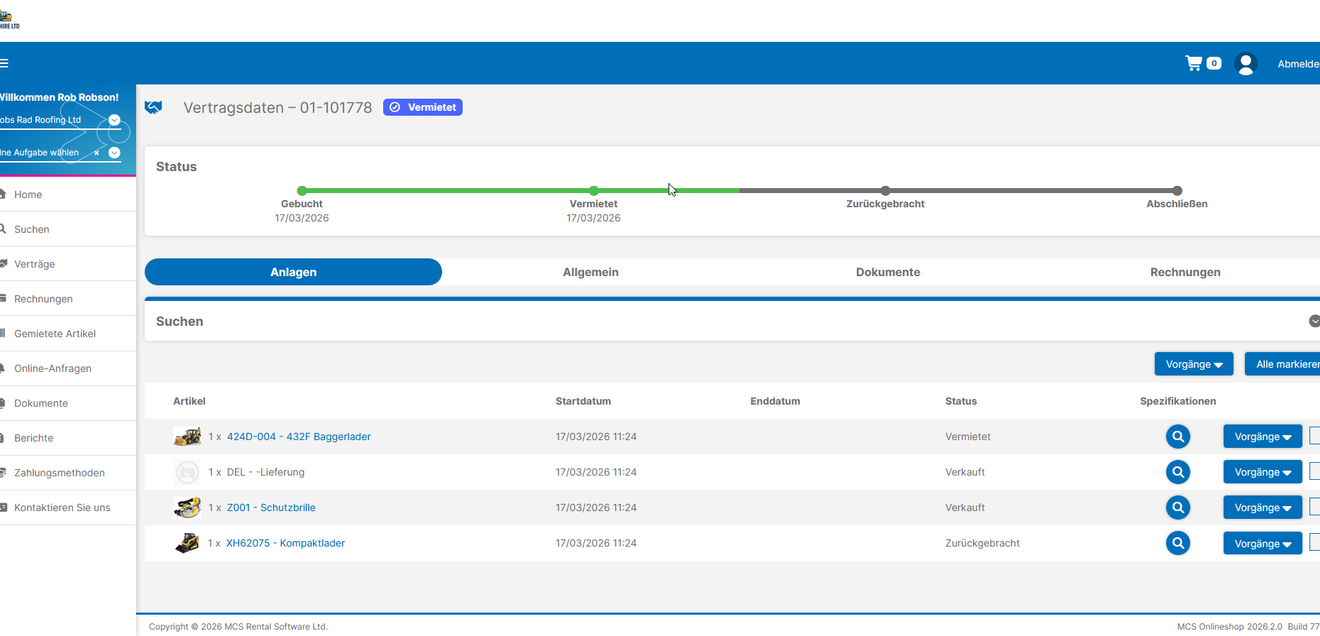Switch to the Rechnungen tab
The height and width of the screenshot is (636, 1320).
click(x=1185, y=272)
